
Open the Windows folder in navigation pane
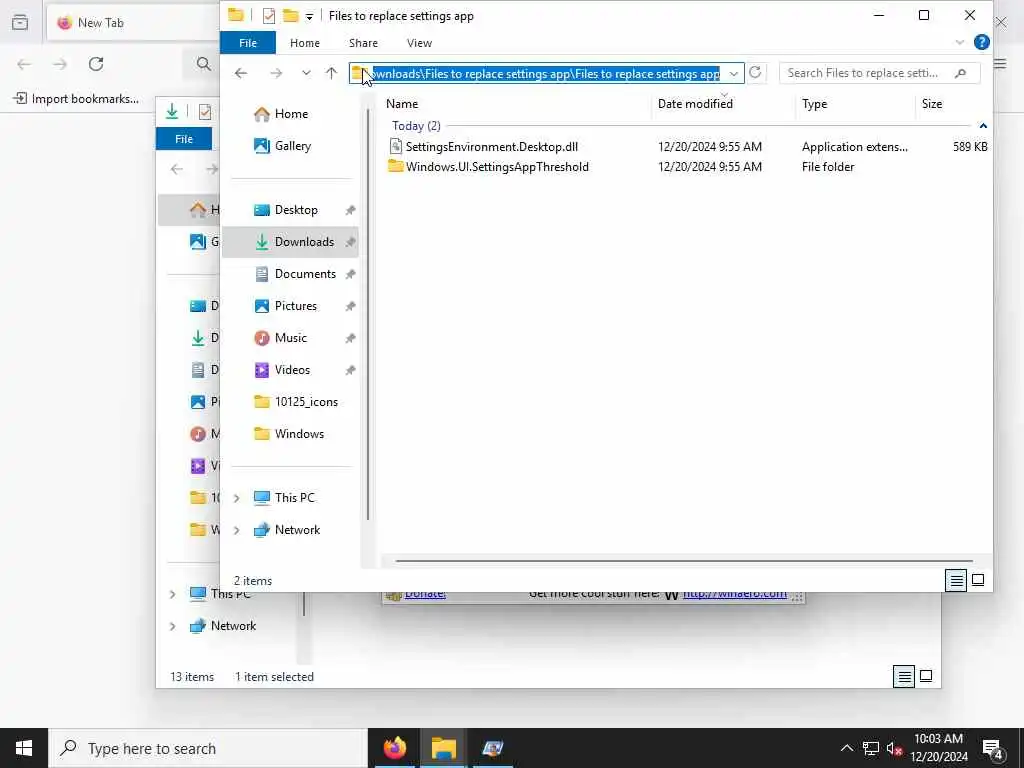[290, 434]
